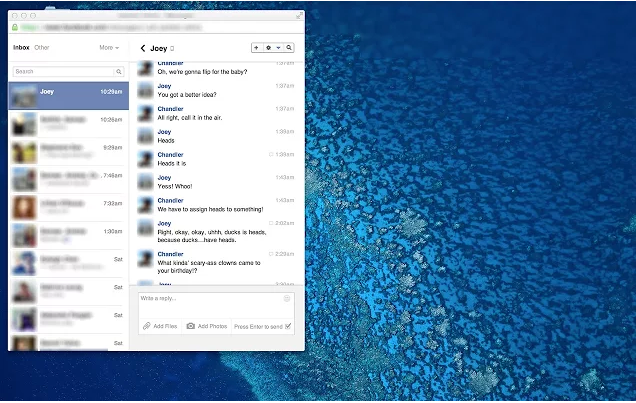Click message What kinda' scary-ass clowns came
Viewport: 636px width, 403px height.
click(209, 267)
